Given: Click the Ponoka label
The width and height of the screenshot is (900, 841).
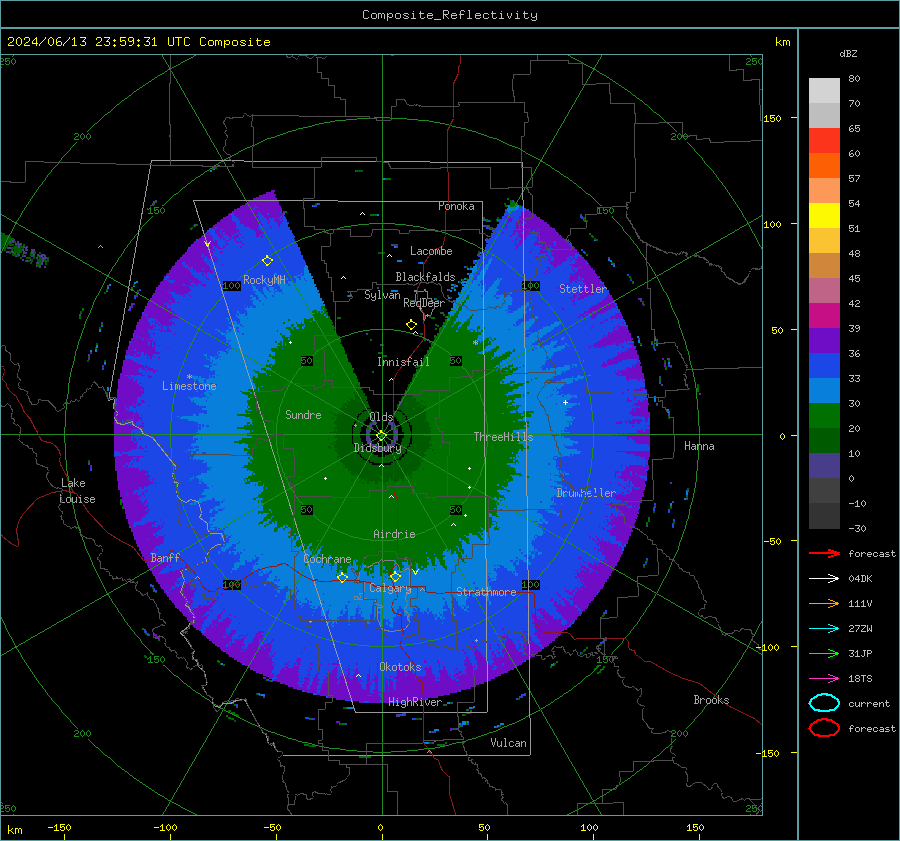Looking at the screenshot, I should tap(456, 206).
